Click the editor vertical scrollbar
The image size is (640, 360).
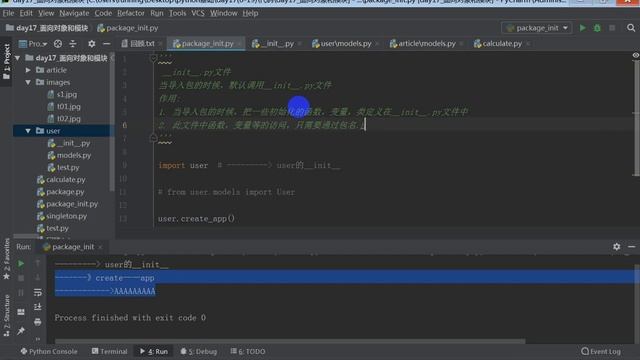coord(636,118)
